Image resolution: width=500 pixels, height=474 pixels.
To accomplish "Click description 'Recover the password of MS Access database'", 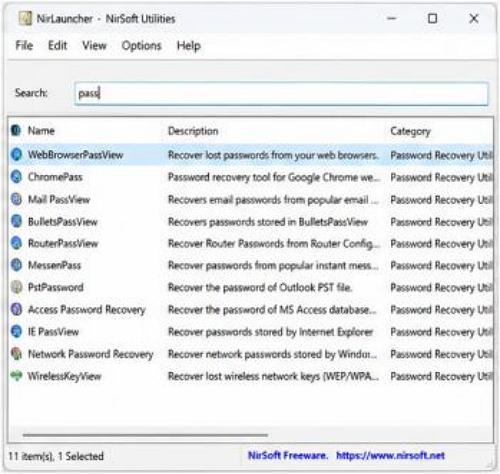I will pyautogui.click(x=272, y=310).
